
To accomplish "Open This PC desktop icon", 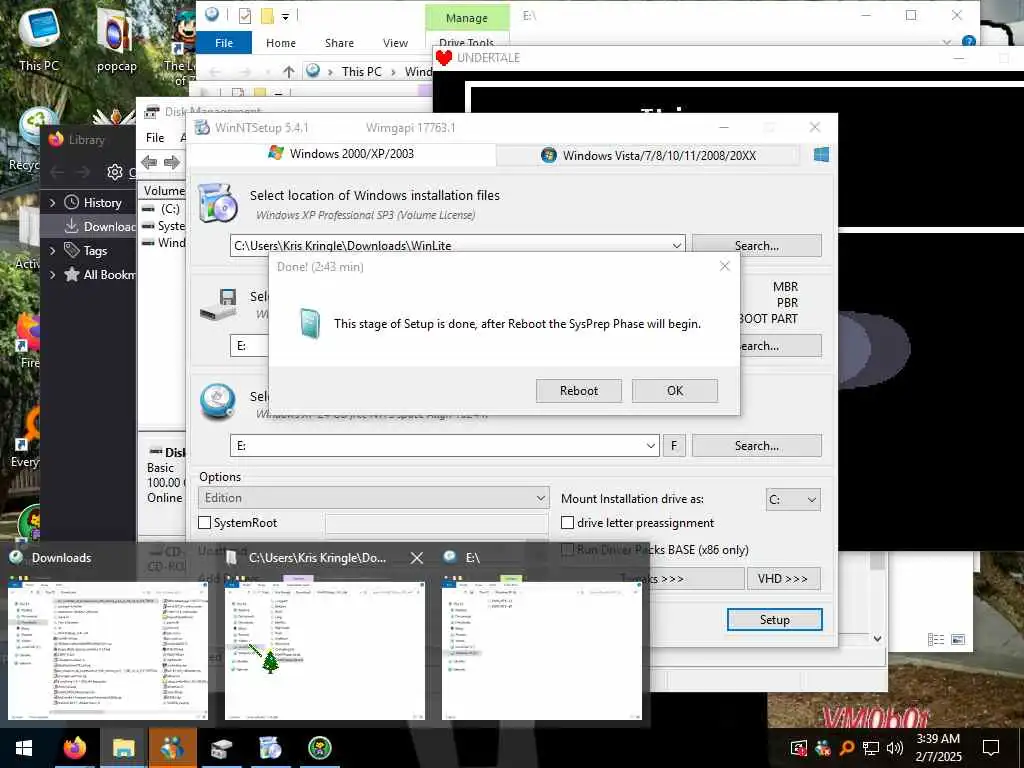I will coord(39,39).
